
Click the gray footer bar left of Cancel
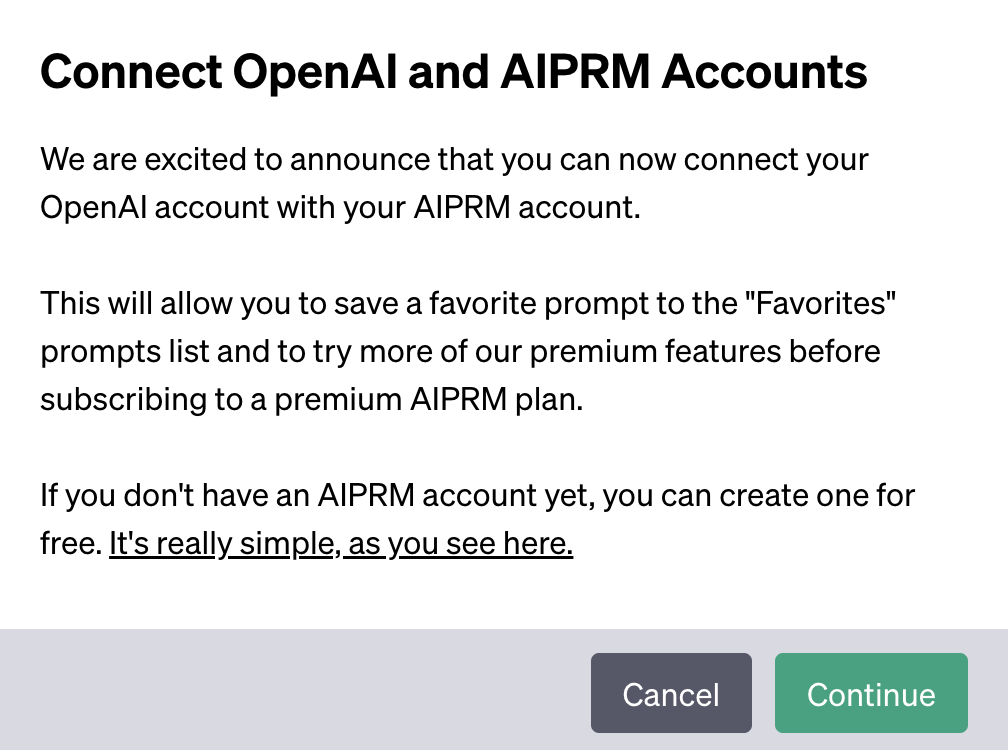(300, 690)
